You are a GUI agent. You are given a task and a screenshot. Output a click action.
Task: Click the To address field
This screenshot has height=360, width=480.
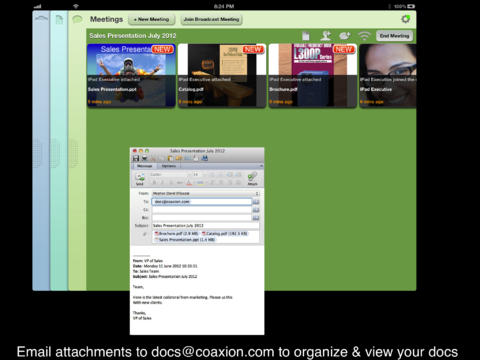click(x=202, y=202)
